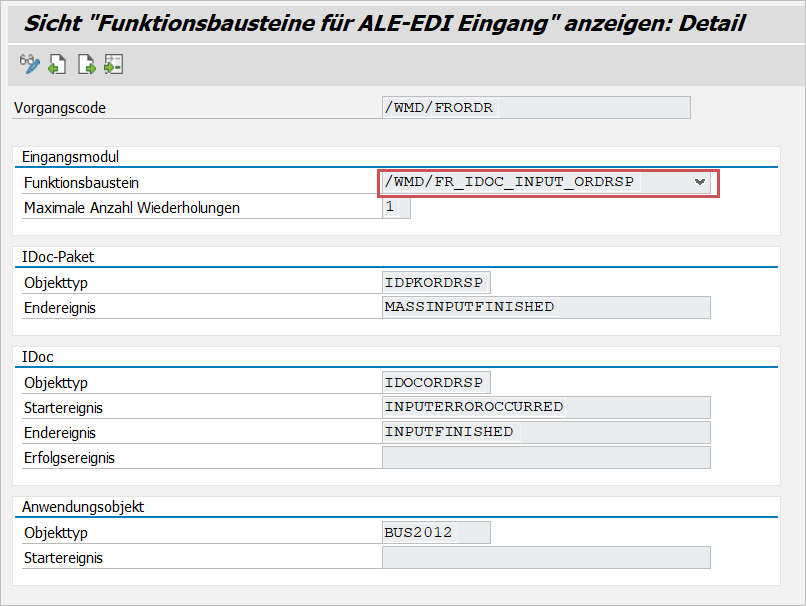Click the IDoc-Paket group header

point(58,257)
